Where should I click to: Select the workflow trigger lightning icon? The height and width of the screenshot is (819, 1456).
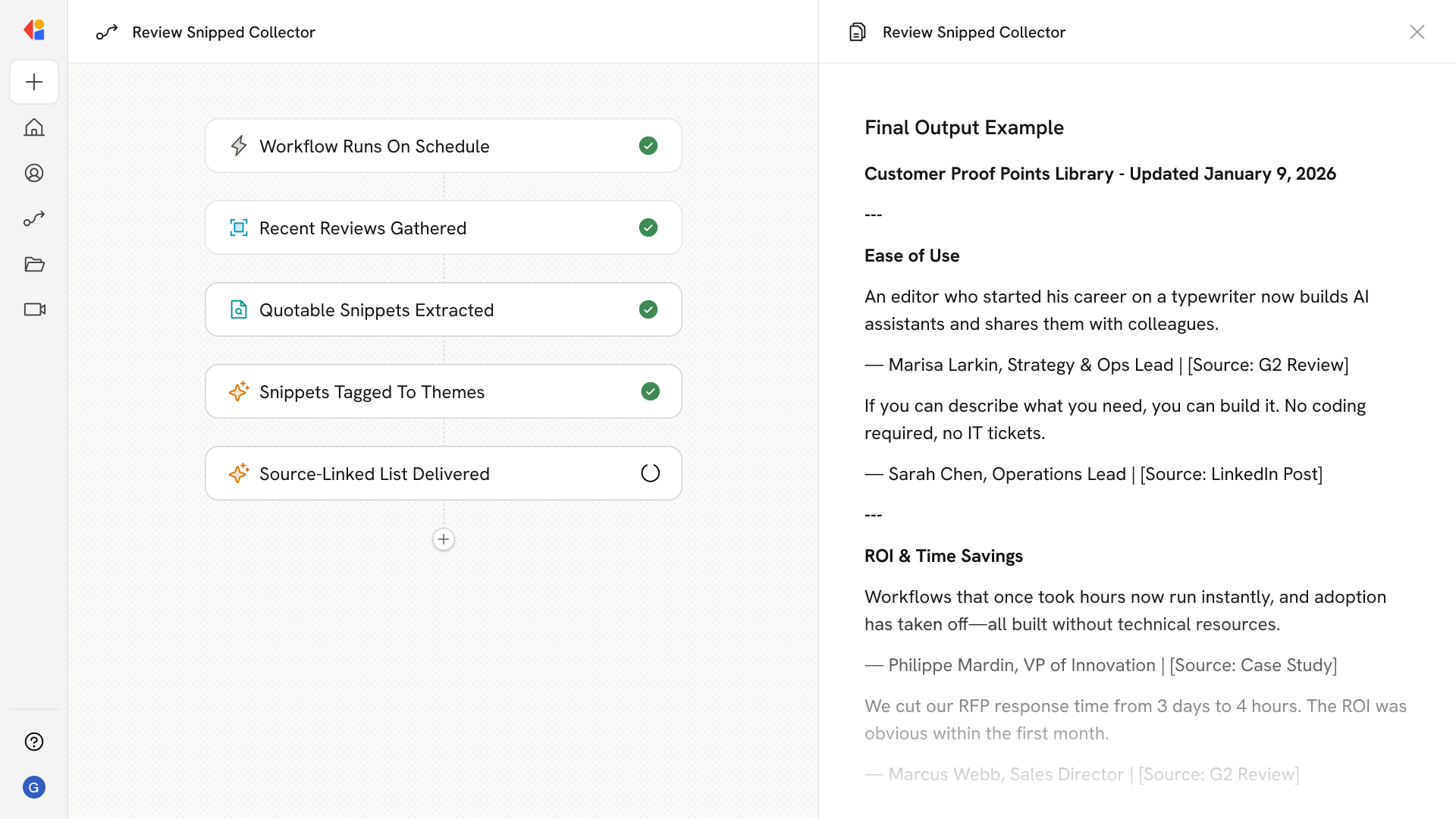tap(239, 146)
